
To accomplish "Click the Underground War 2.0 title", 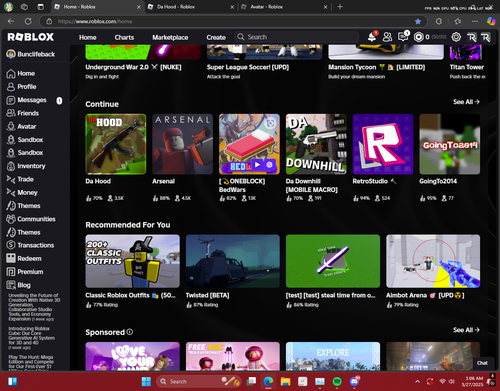I will [x=133, y=67].
